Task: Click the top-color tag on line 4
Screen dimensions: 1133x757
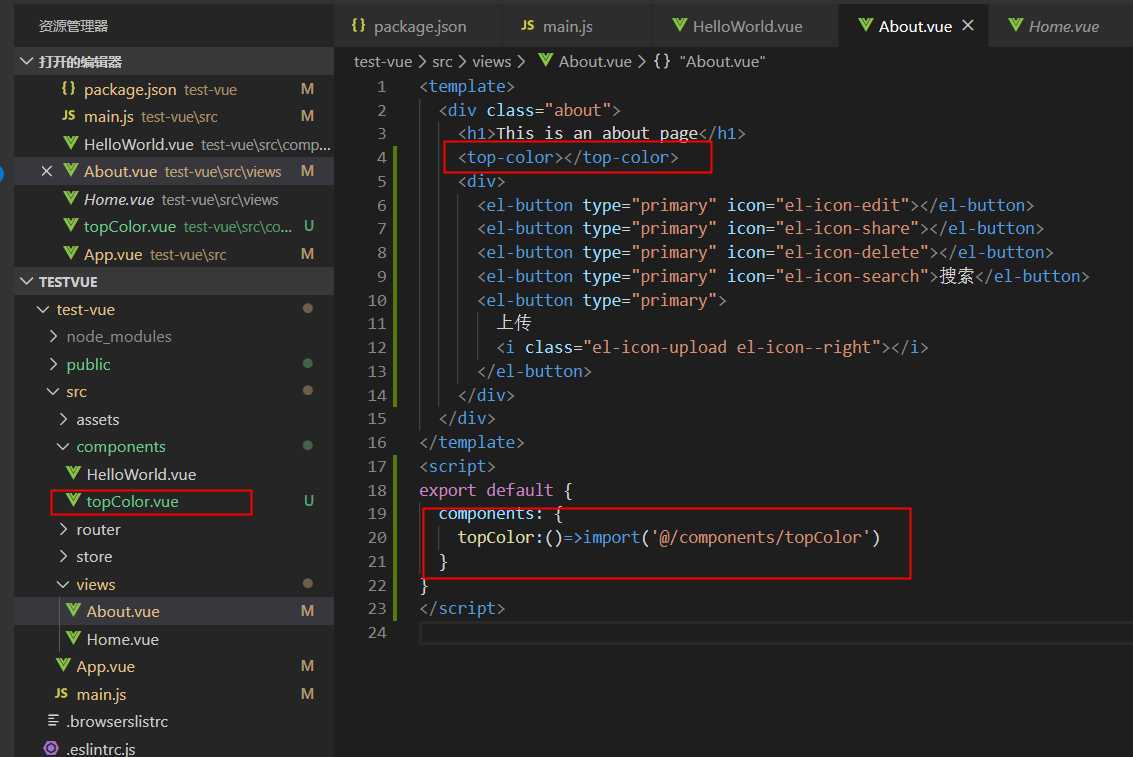Action: [x=568, y=157]
